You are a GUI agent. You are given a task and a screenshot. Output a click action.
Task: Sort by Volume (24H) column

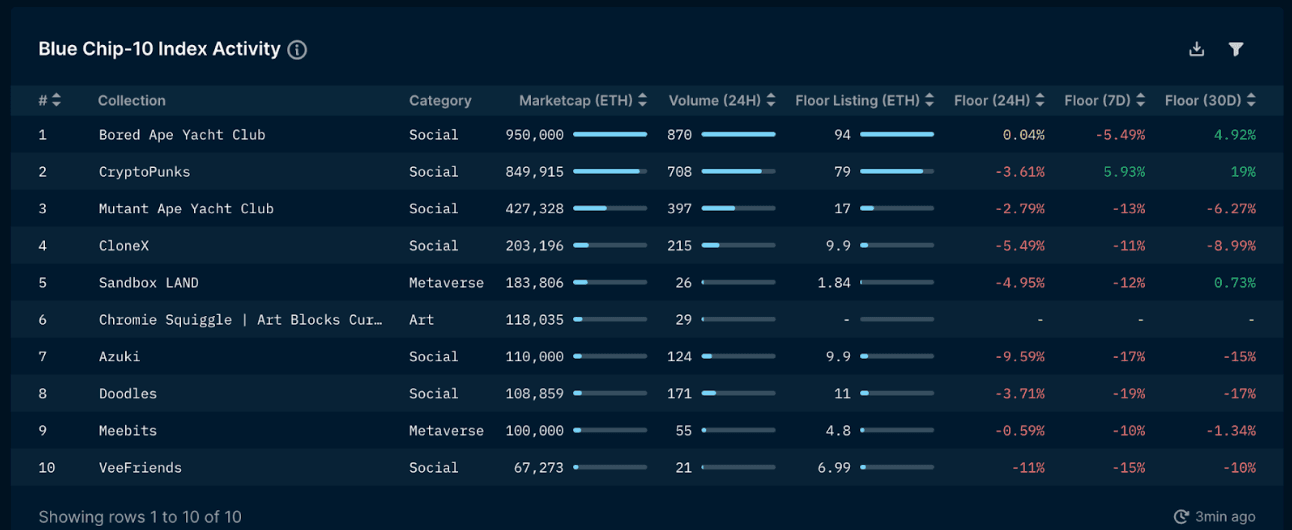(x=771, y=100)
